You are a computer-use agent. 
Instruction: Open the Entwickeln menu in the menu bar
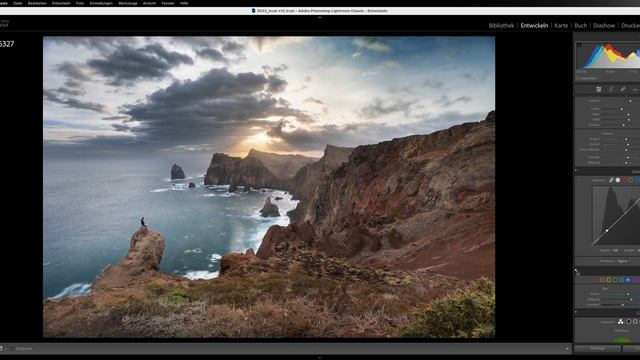click(x=61, y=3)
